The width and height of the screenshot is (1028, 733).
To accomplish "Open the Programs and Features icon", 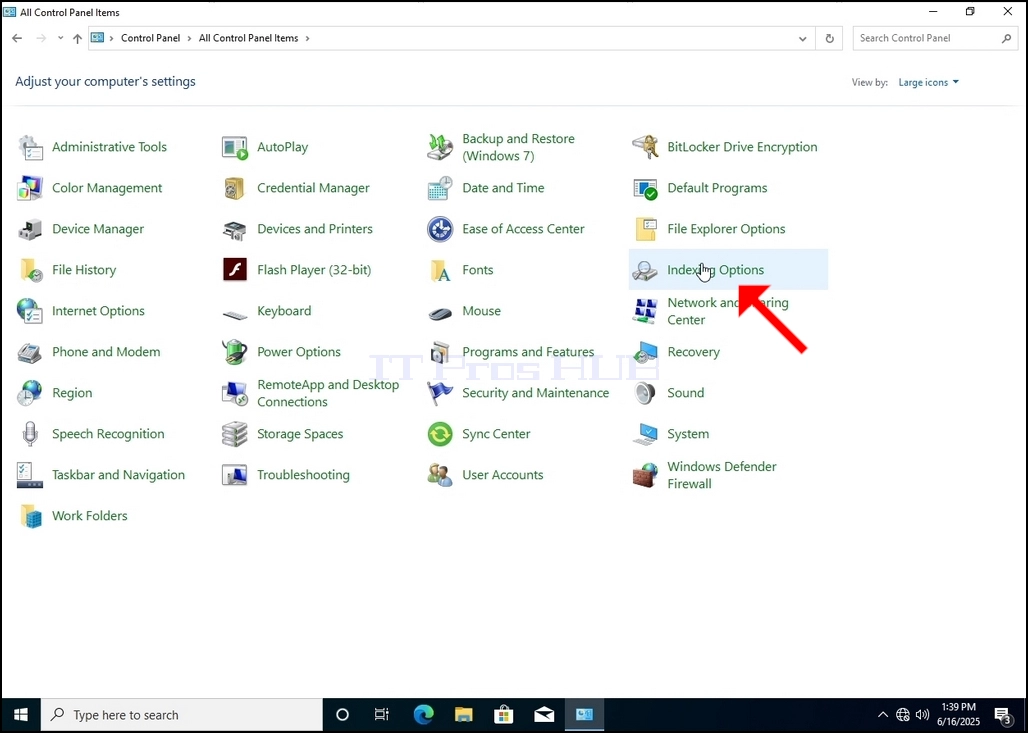I will pyautogui.click(x=440, y=352).
